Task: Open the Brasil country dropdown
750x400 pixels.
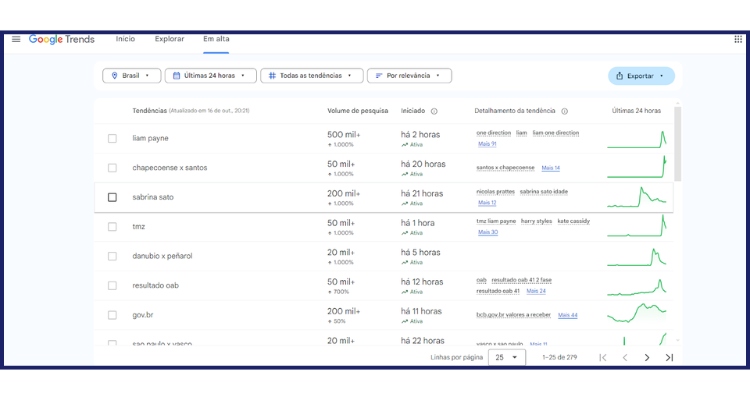Action: pyautogui.click(x=132, y=76)
